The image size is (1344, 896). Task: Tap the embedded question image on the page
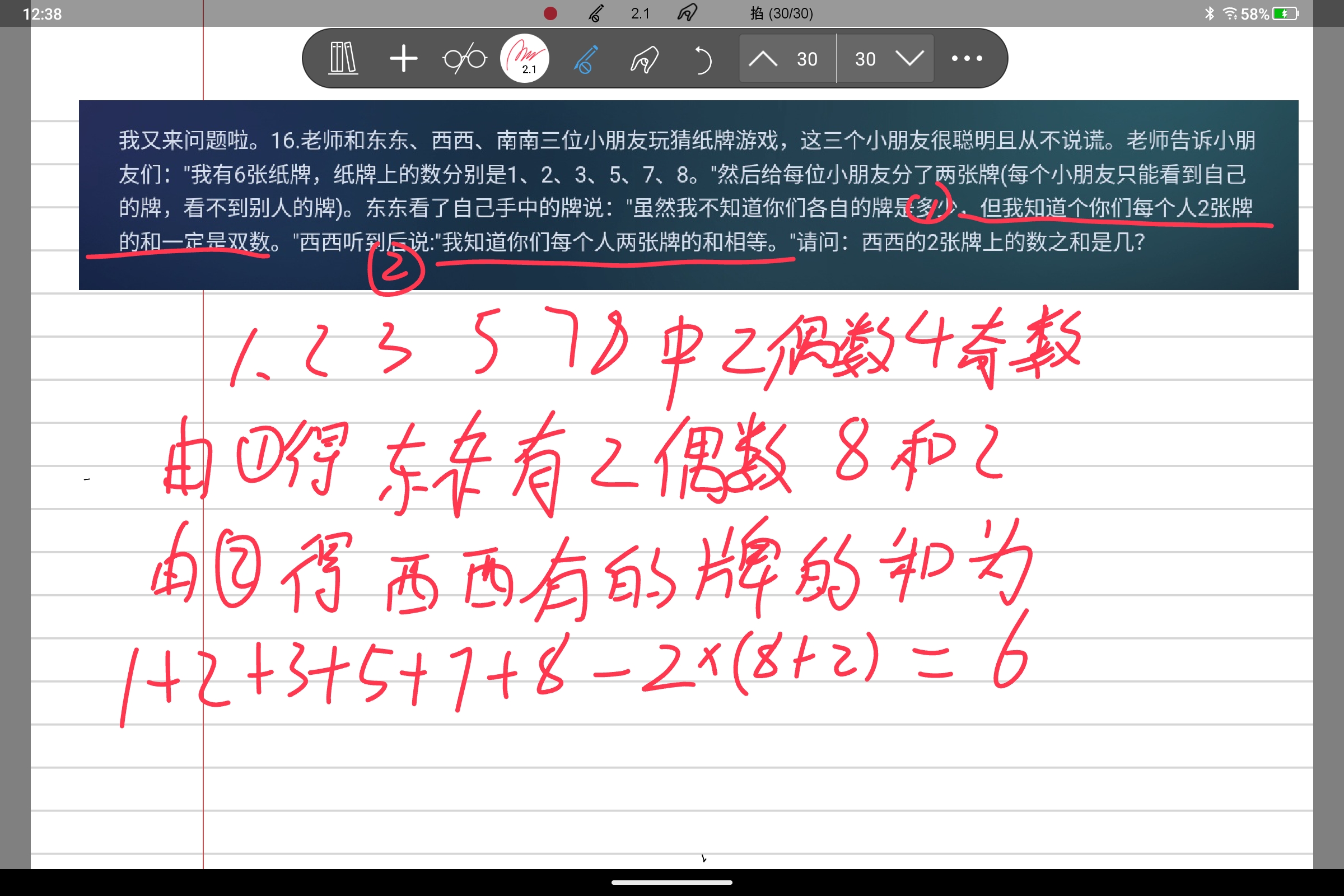(688, 195)
